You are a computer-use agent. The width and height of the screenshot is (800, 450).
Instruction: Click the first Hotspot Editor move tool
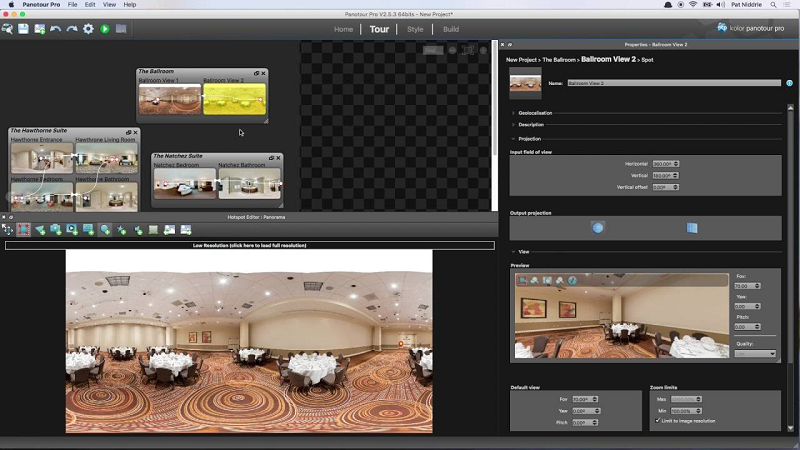click(8, 230)
